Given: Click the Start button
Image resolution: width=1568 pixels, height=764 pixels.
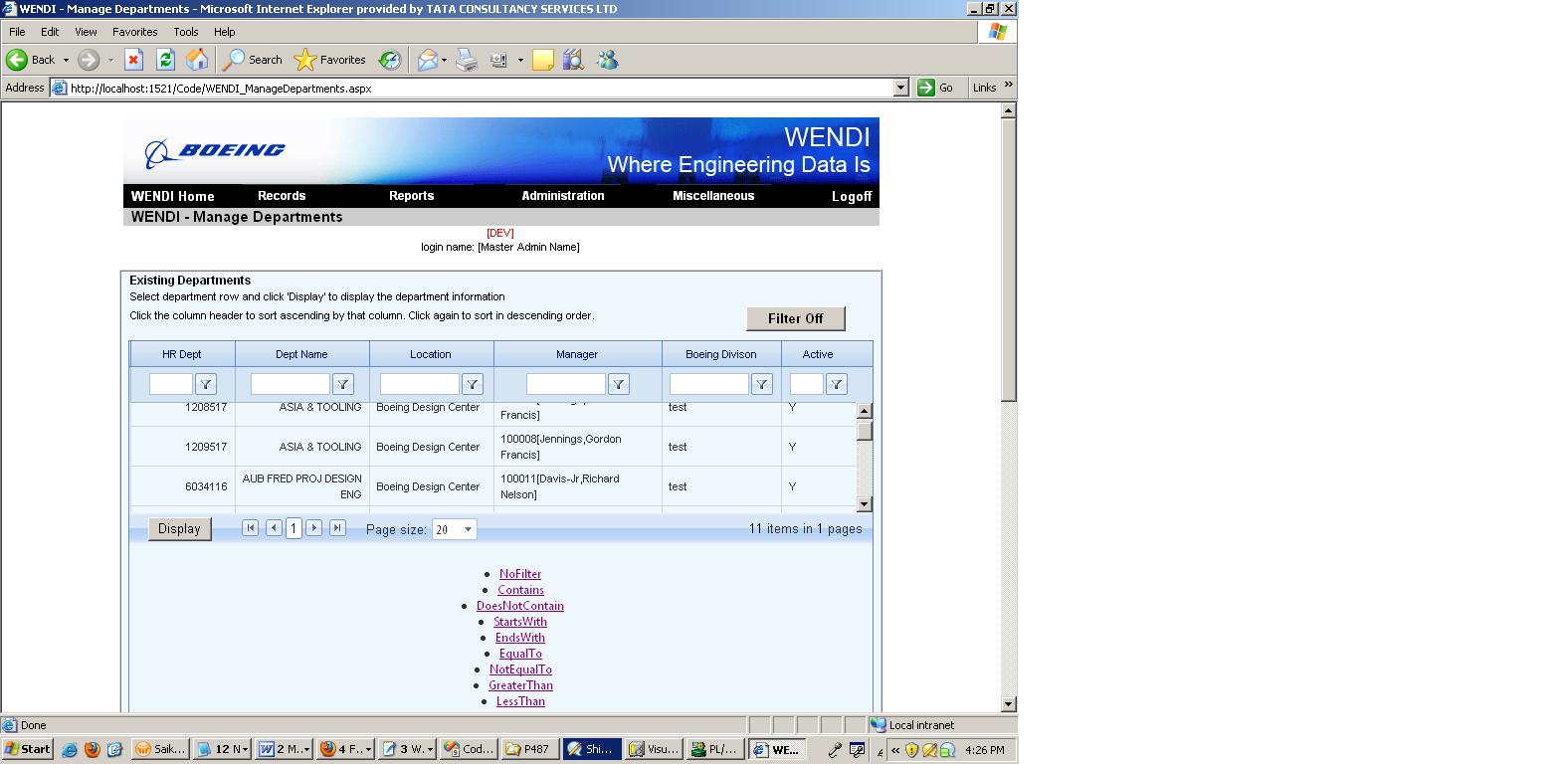Looking at the screenshot, I should click(x=28, y=749).
